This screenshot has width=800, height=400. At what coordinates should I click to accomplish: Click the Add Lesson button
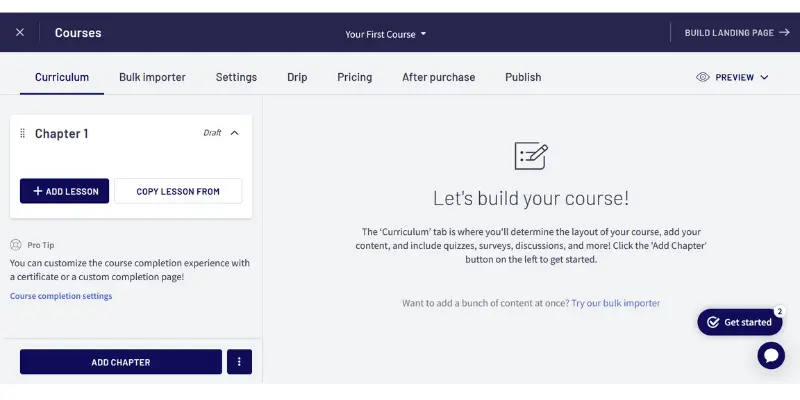click(x=64, y=191)
